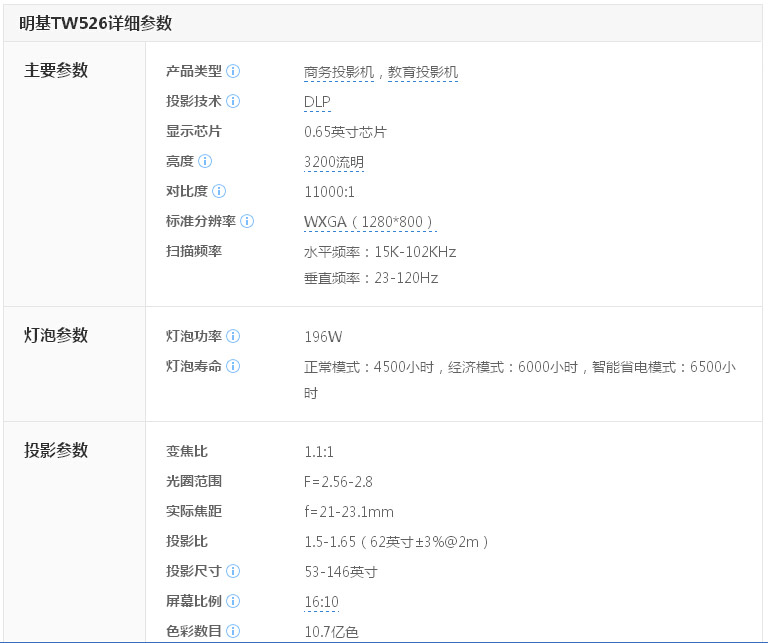Click the 投影技术 label
Screen dimensions: 768x643
click(x=194, y=101)
